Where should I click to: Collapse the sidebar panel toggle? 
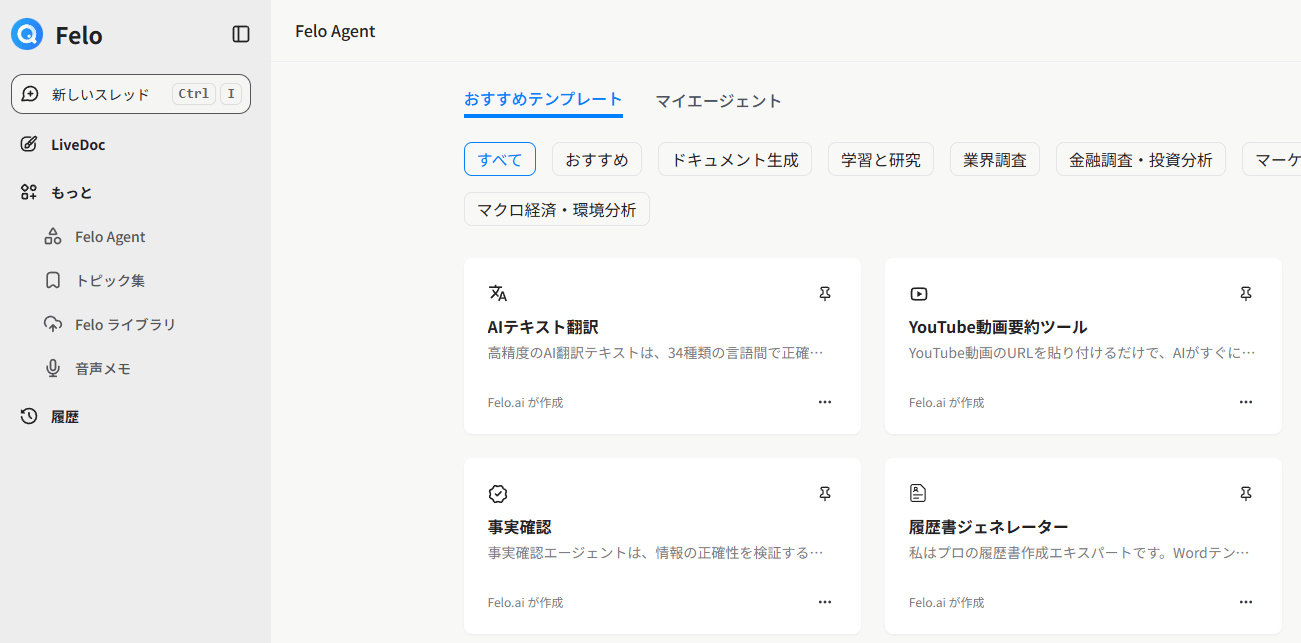pos(241,35)
